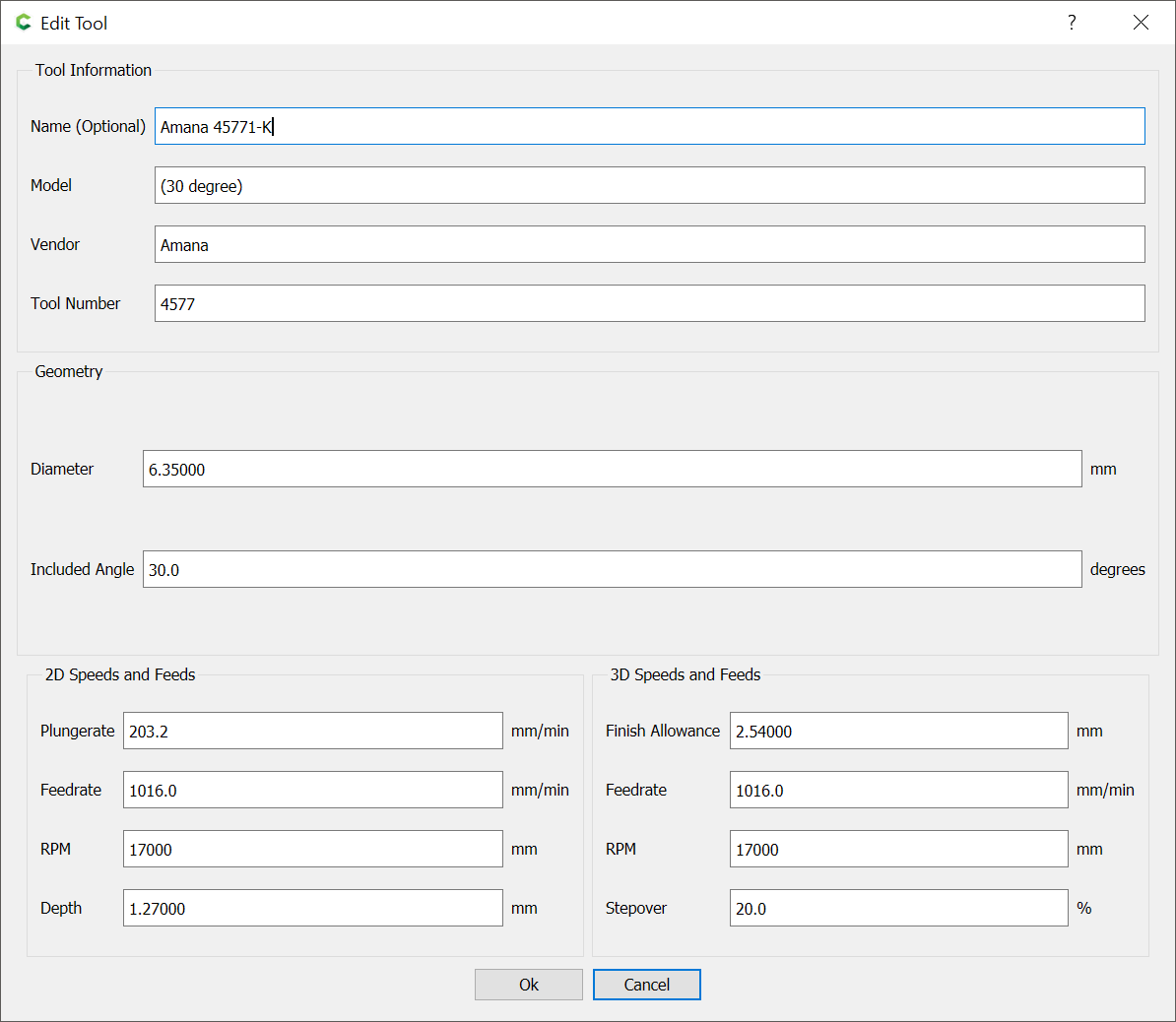Confirm changes with the Ok button

click(529, 985)
